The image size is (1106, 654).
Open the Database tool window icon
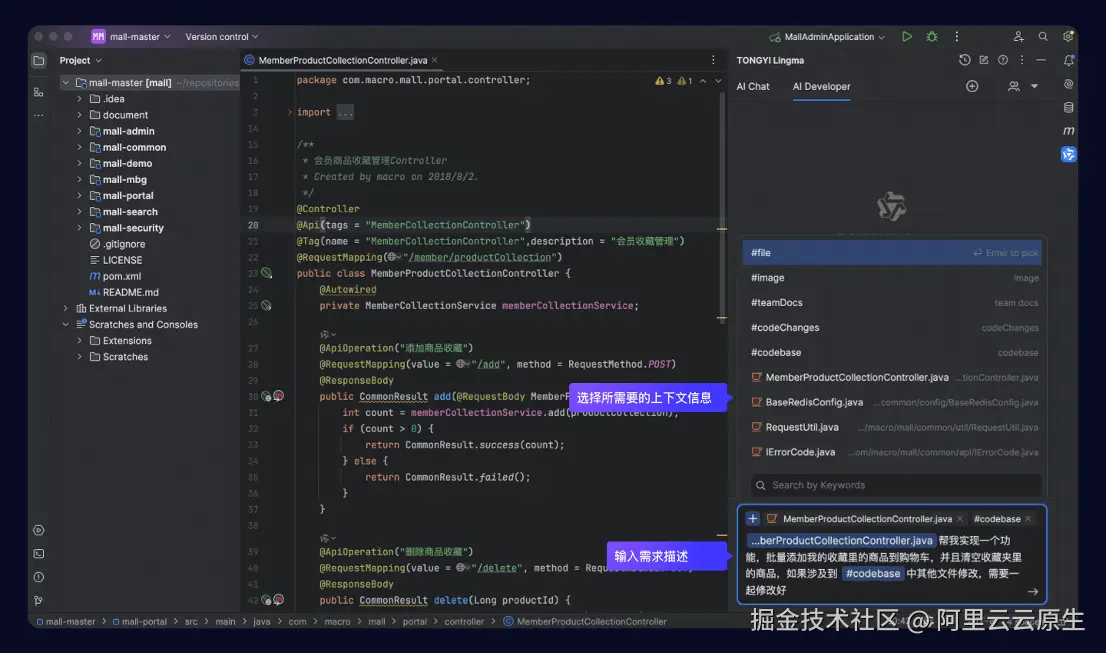pyautogui.click(x=1069, y=108)
